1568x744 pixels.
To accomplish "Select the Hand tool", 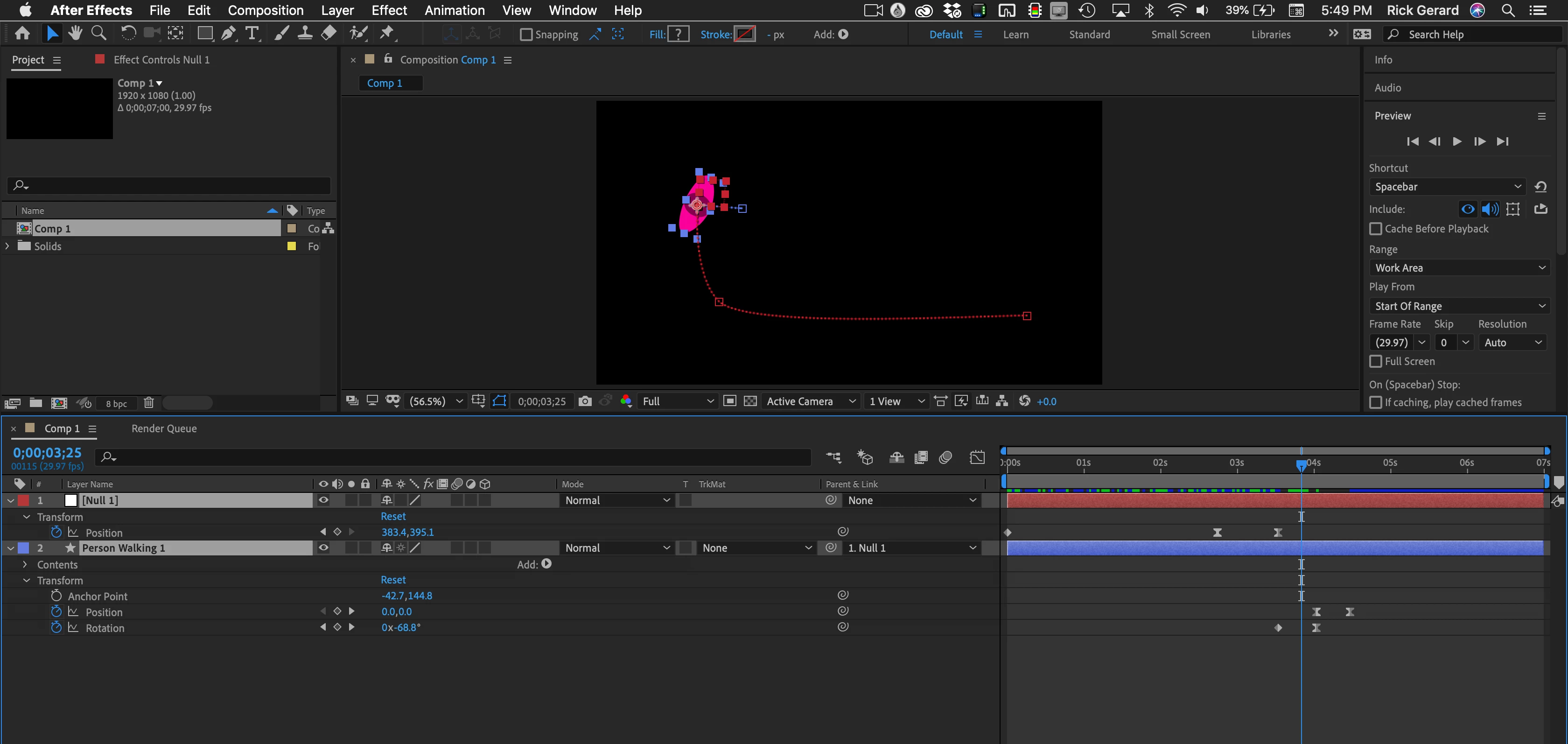I will tap(76, 34).
